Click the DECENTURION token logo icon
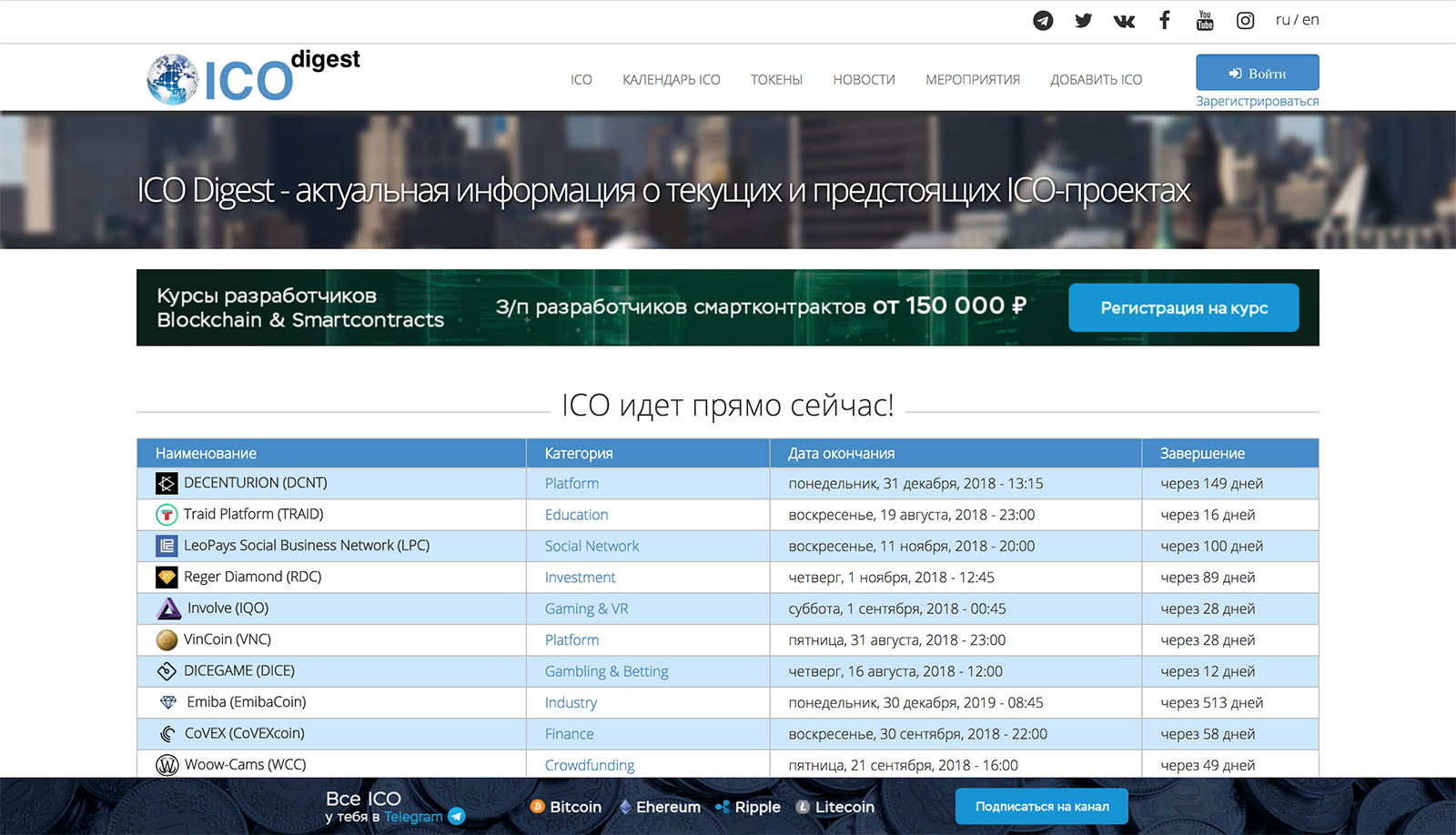The height and width of the screenshot is (835, 1456). click(167, 483)
